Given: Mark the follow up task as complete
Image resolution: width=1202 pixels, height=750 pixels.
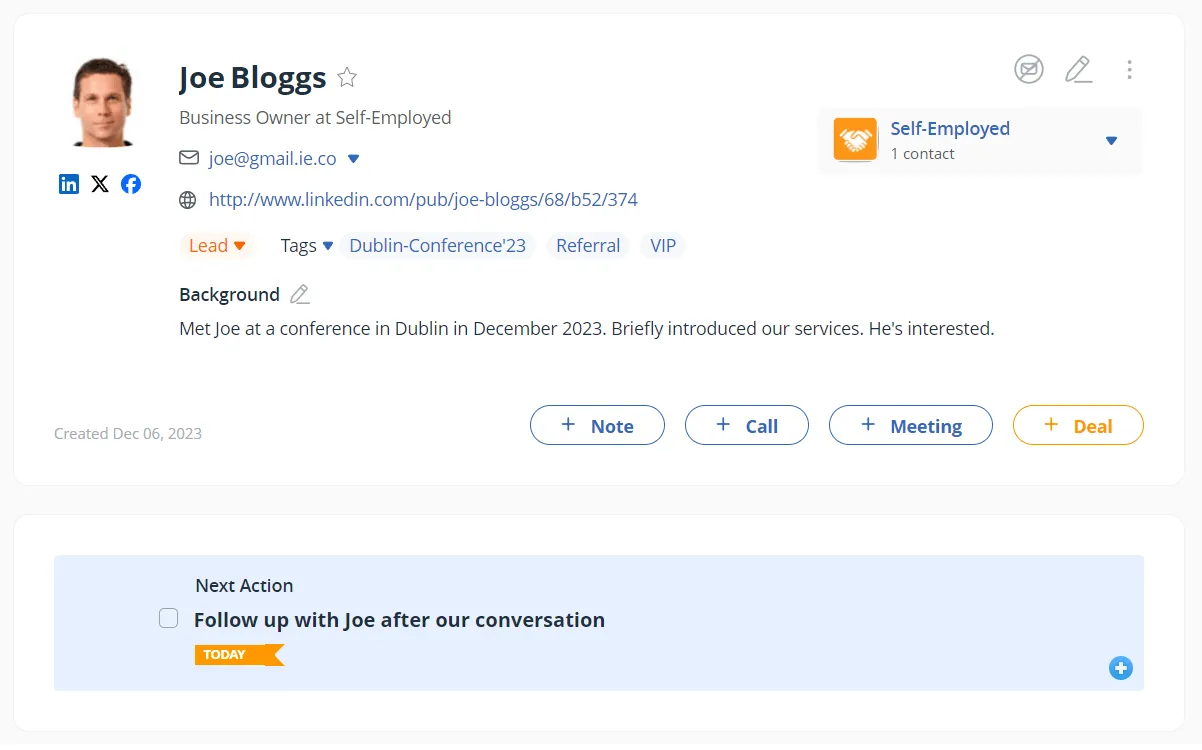Looking at the screenshot, I should pyautogui.click(x=169, y=618).
